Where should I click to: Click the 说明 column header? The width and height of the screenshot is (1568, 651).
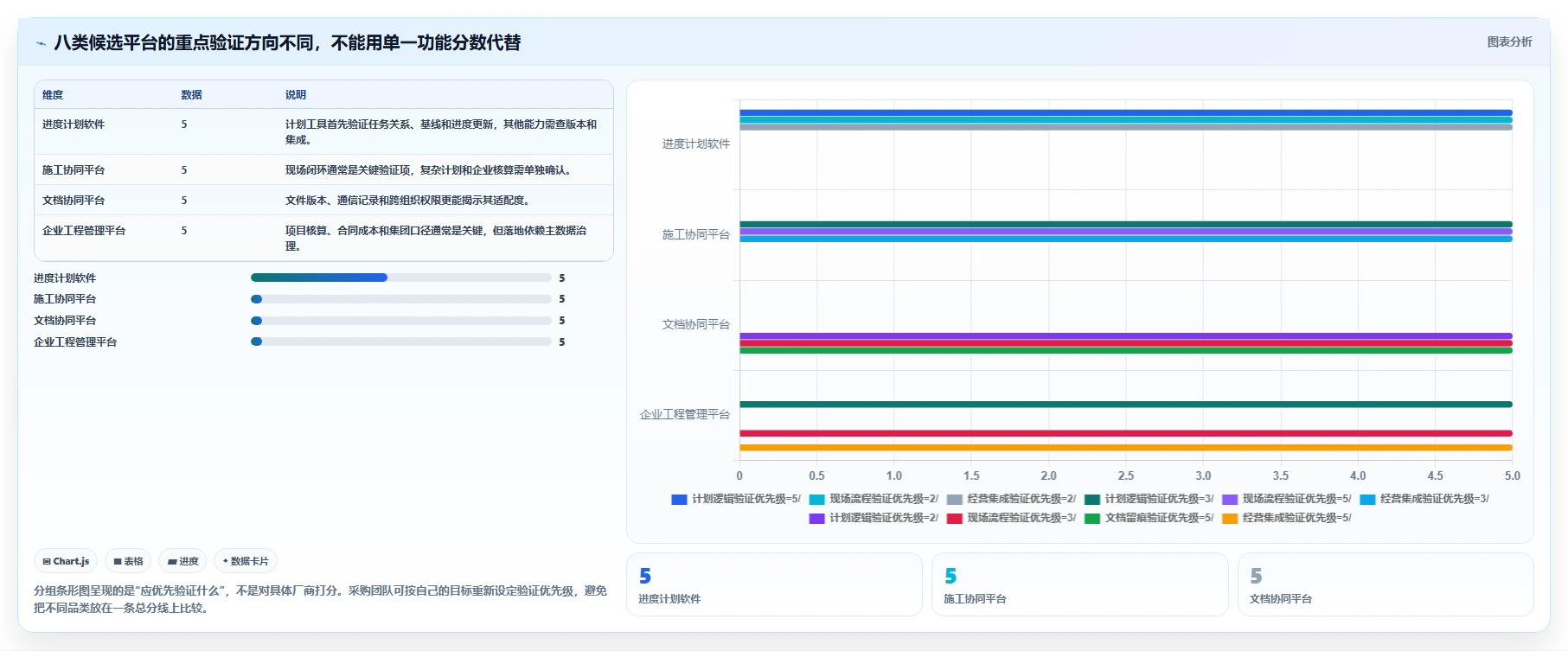point(296,95)
